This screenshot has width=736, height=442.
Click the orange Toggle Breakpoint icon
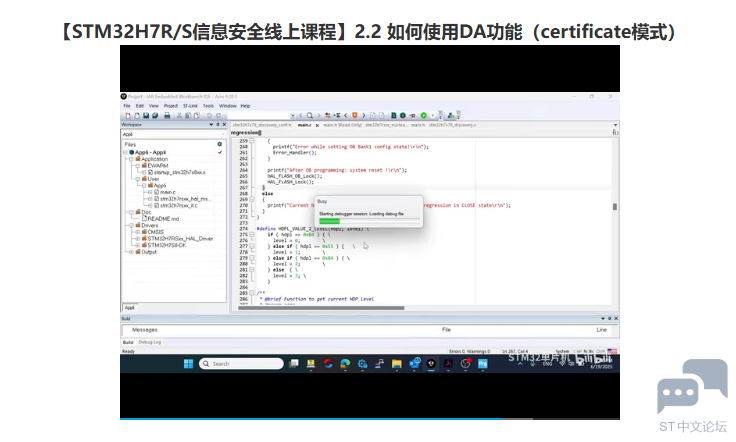(355, 115)
